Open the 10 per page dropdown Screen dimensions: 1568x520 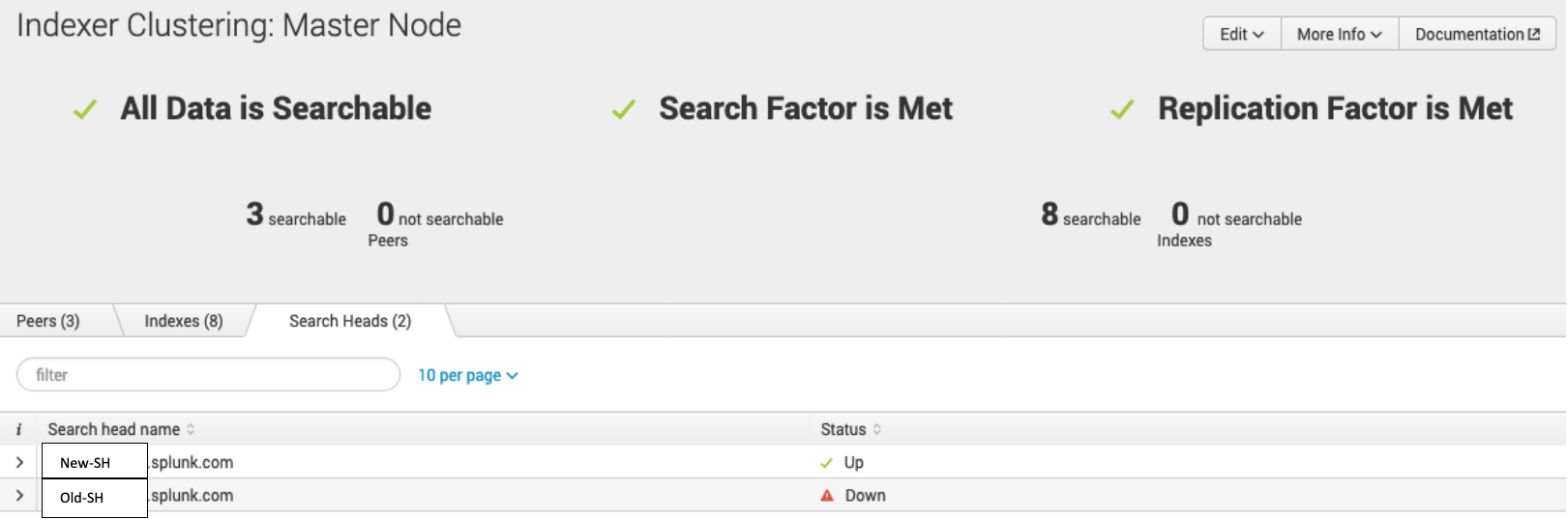click(468, 375)
